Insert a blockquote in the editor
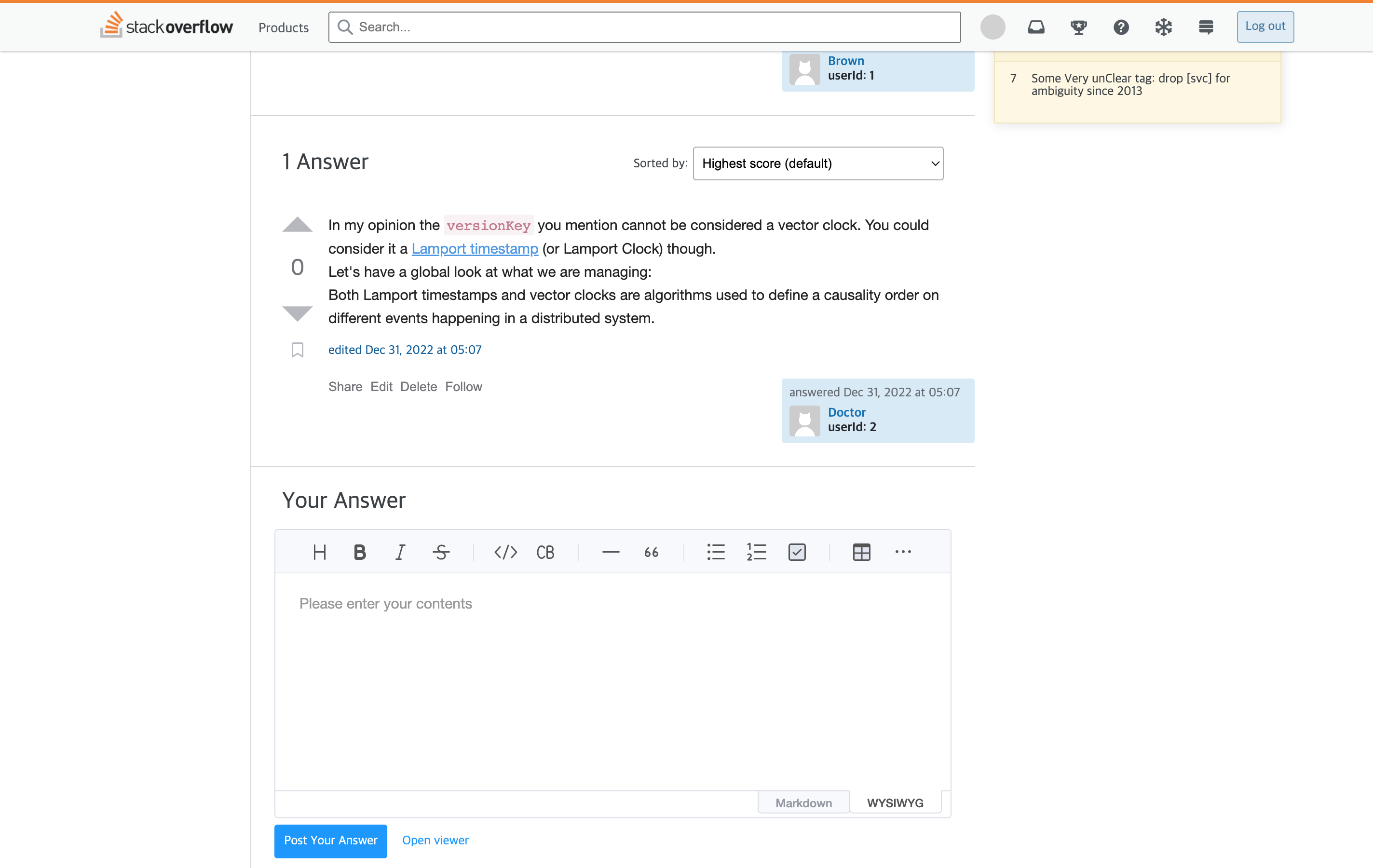Viewport: 1373px width, 868px height. [651, 552]
